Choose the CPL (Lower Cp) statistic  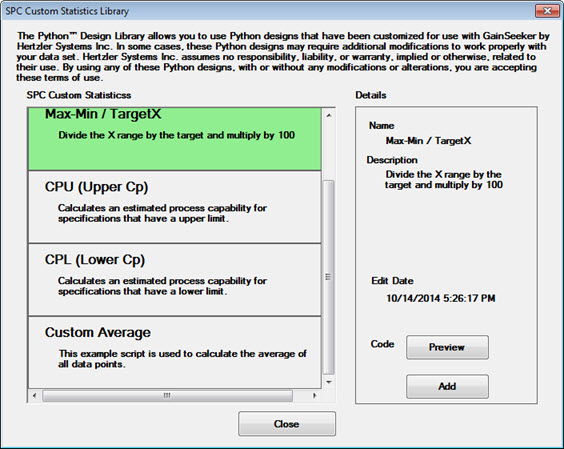[174, 280]
